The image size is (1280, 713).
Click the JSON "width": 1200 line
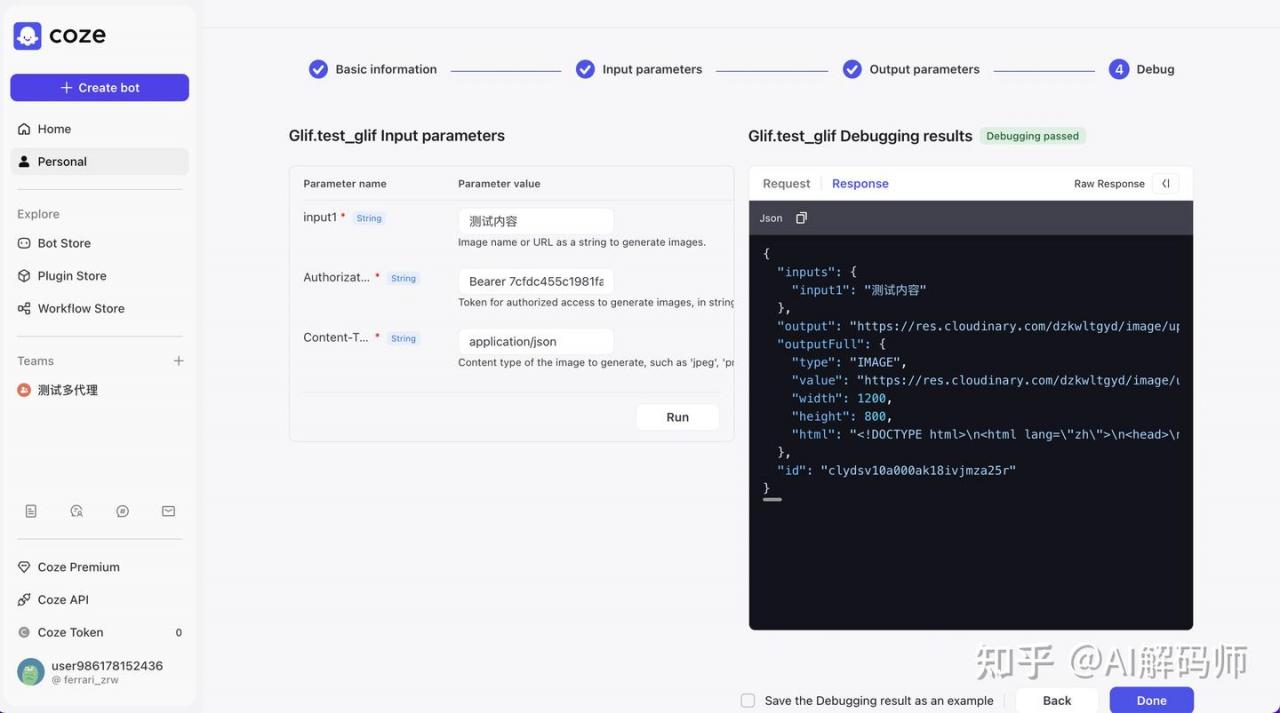(x=841, y=398)
